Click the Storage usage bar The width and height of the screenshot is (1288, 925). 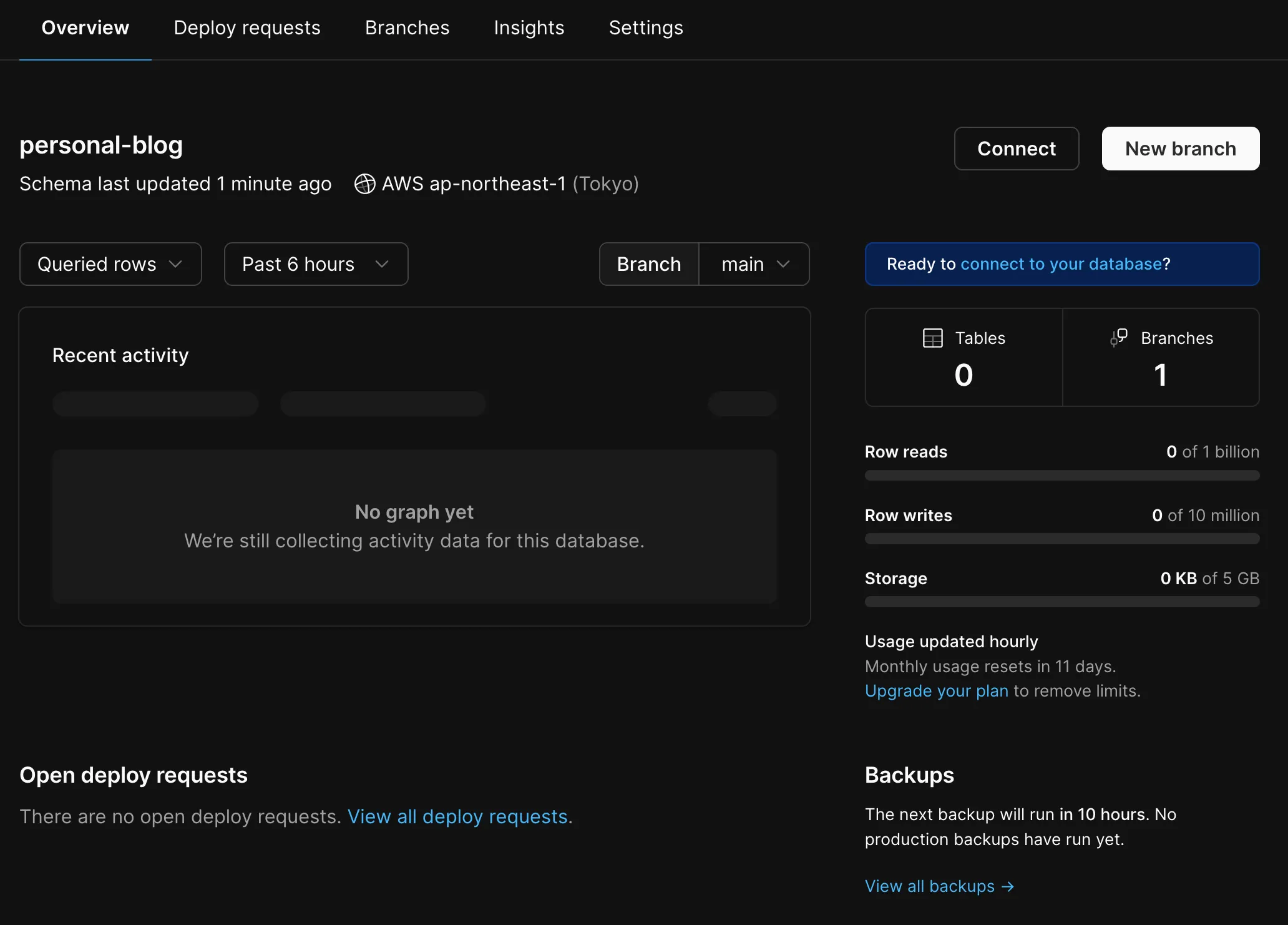pos(1062,602)
